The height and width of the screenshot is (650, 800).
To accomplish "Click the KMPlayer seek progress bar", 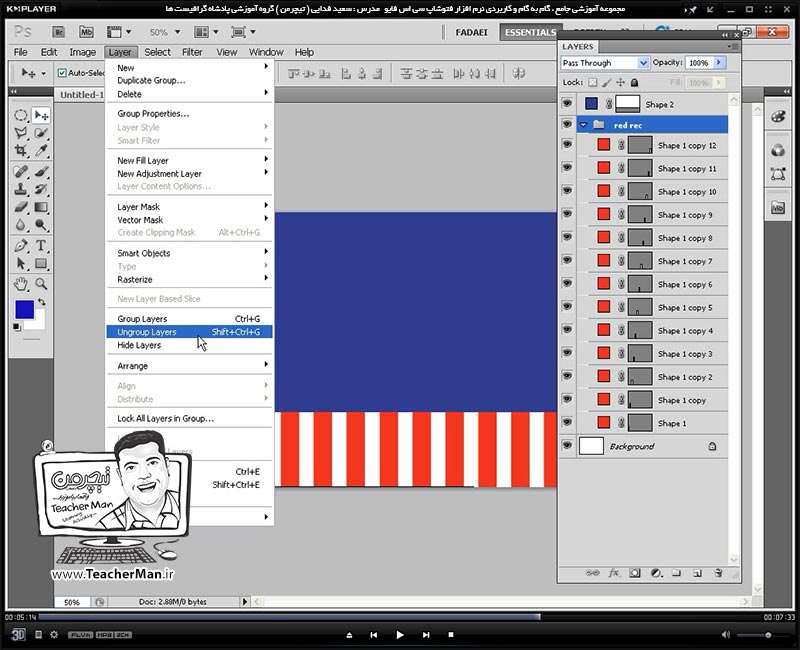I will [x=399, y=617].
